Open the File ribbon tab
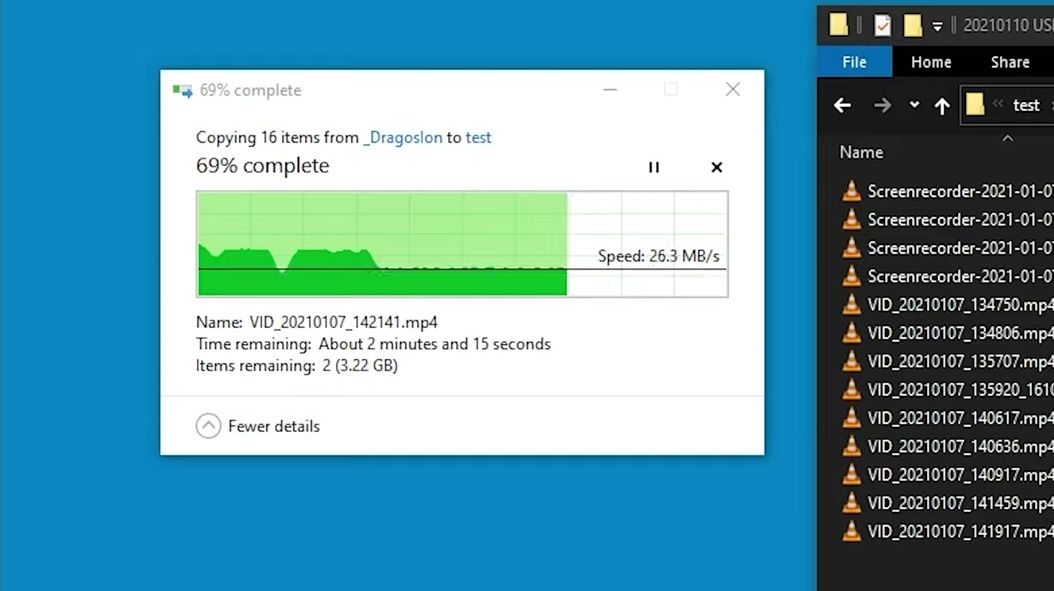This screenshot has width=1054, height=591. [x=854, y=62]
